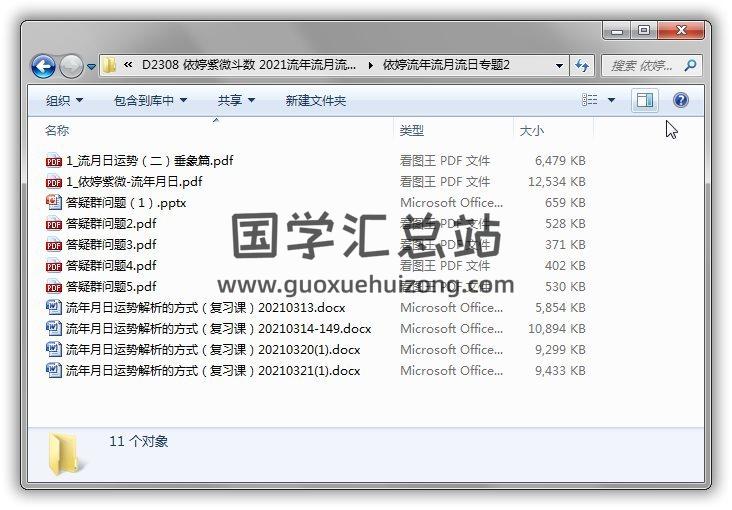Image resolution: width=732 pixels, height=510 pixels.
Task: Open the recent pages dropdown arrow
Action: pos(92,67)
